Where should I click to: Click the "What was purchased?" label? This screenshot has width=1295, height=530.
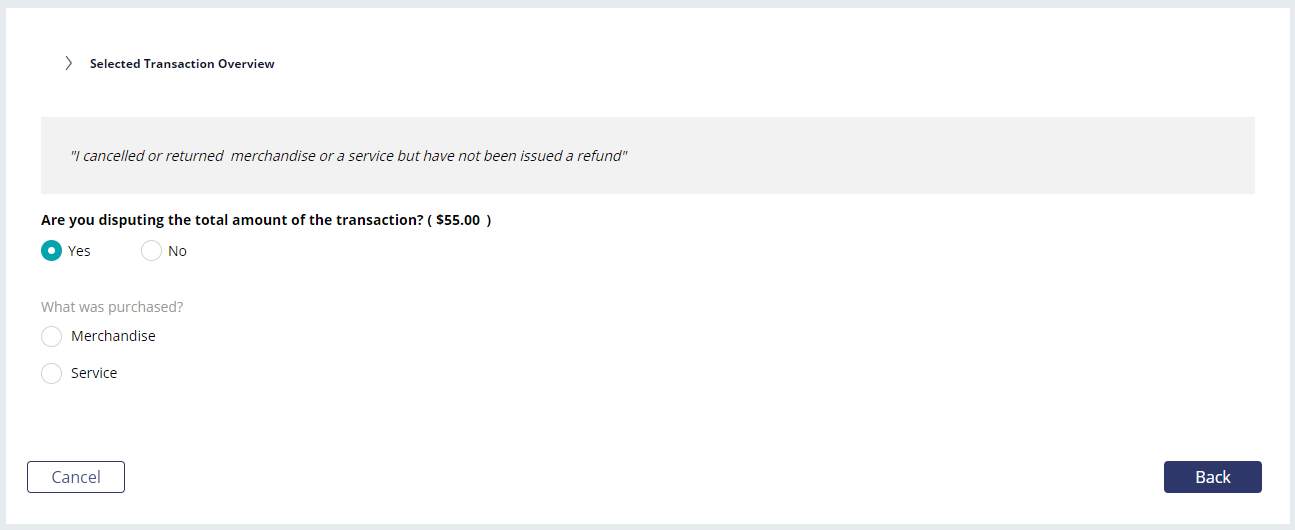click(112, 307)
